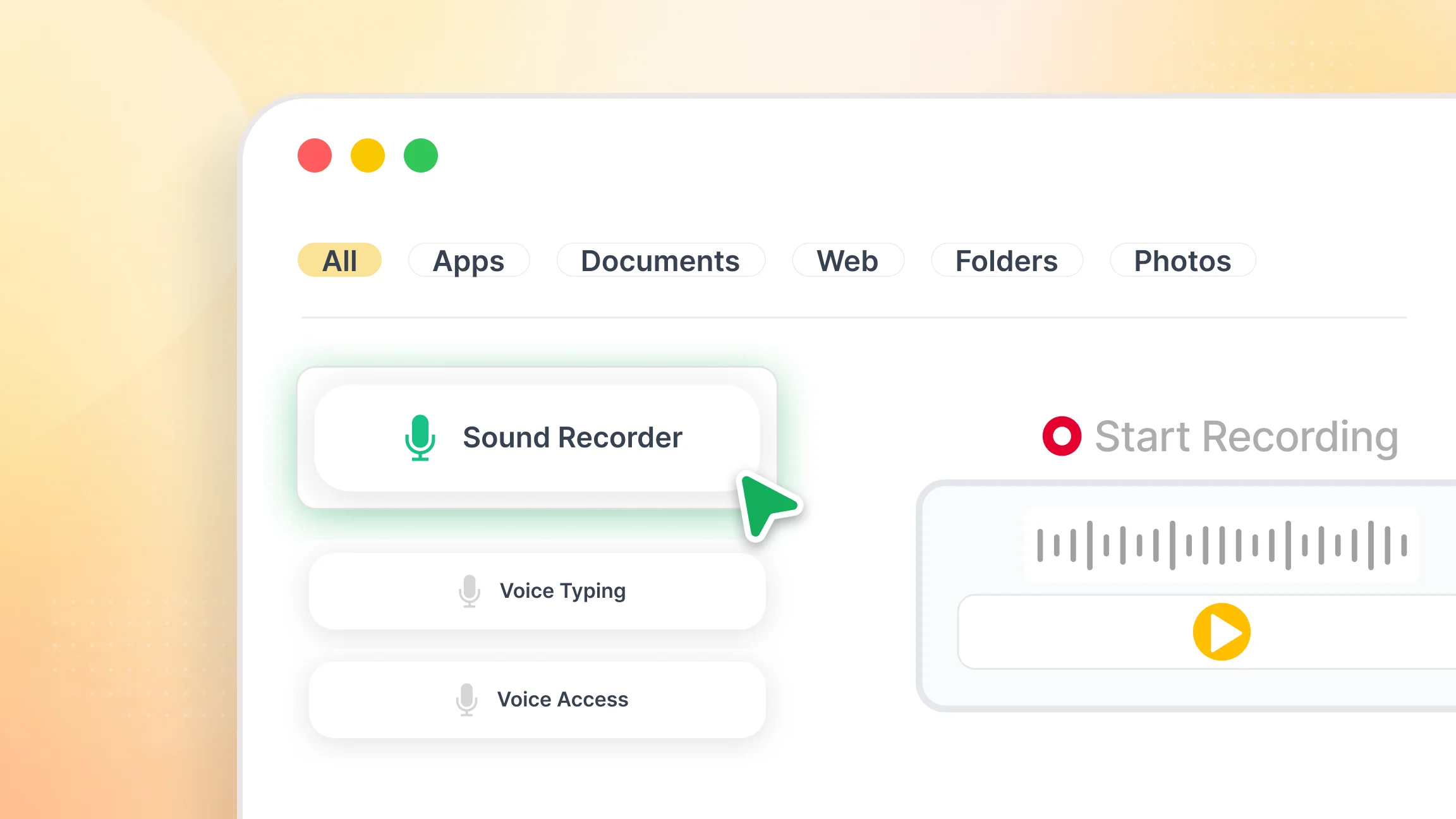The image size is (1456, 819).
Task: Play the recording with yellow play button
Action: pyautogui.click(x=1222, y=632)
